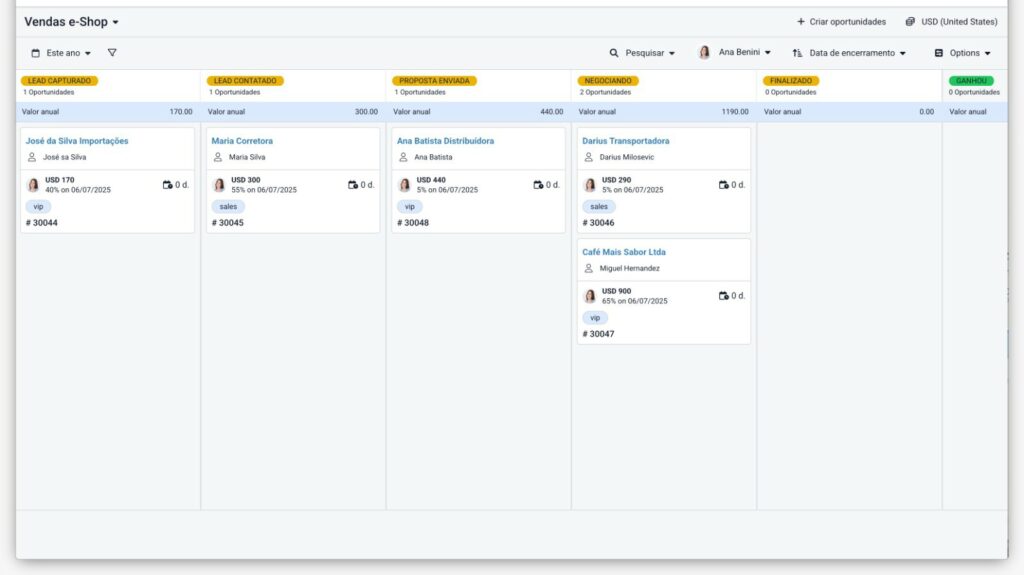Open the Pesquisar dropdown
This screenshot has height=575, width=1024.
point(650,53)
